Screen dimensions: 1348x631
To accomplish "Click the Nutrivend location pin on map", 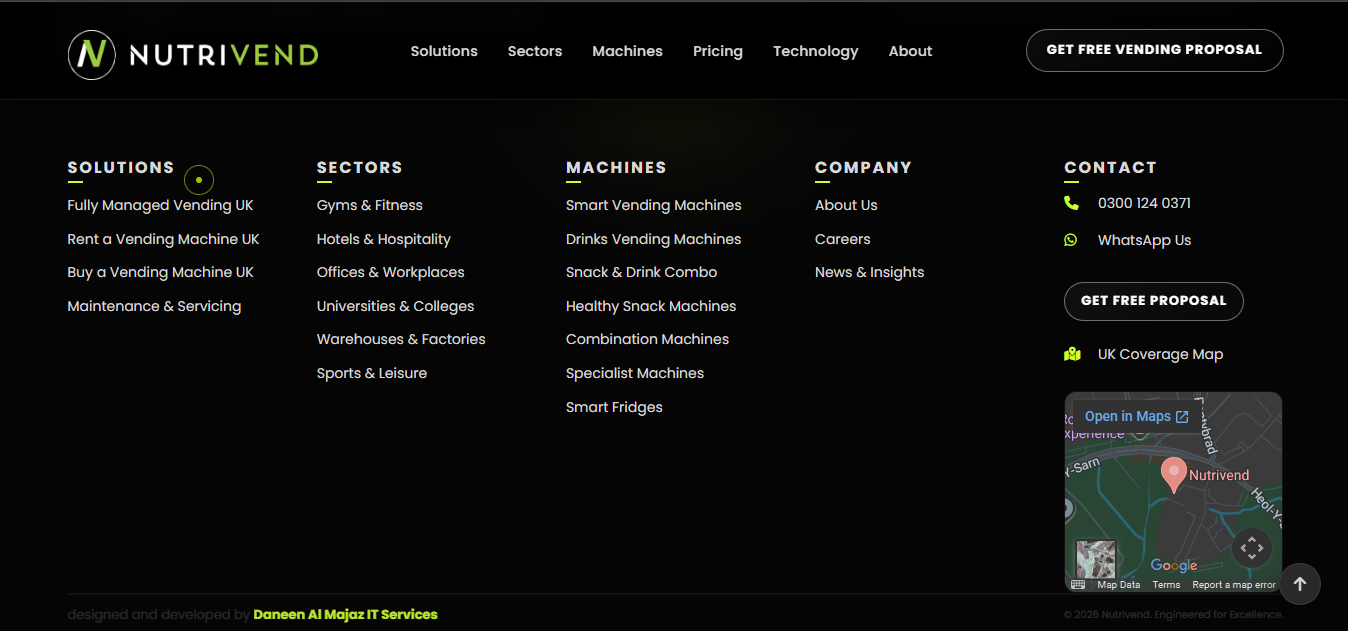I will tap(1173, 474).
